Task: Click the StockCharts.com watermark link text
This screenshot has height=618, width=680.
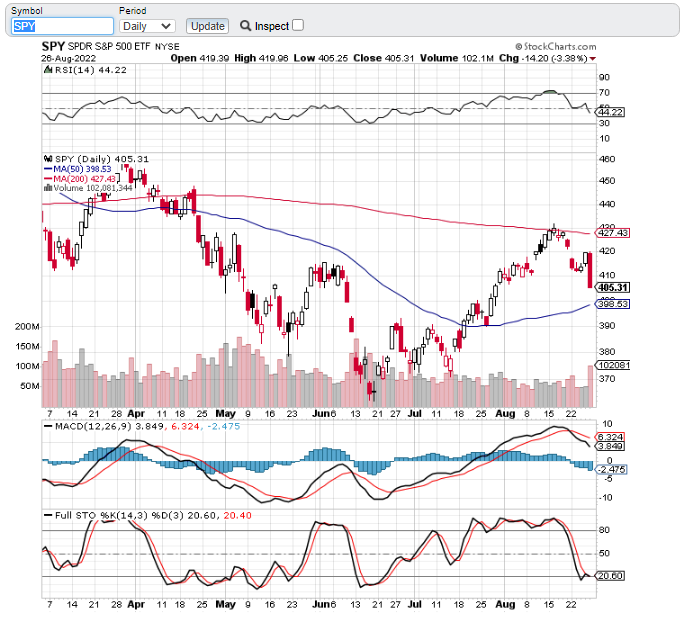Action: click(556, 46)
